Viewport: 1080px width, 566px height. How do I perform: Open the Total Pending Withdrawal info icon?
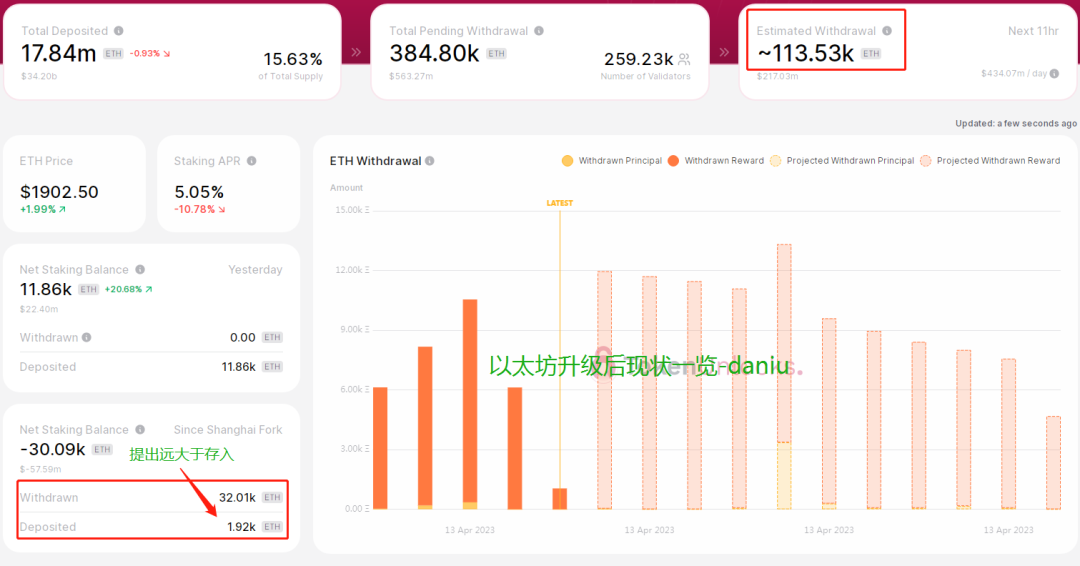pos(539,31)
